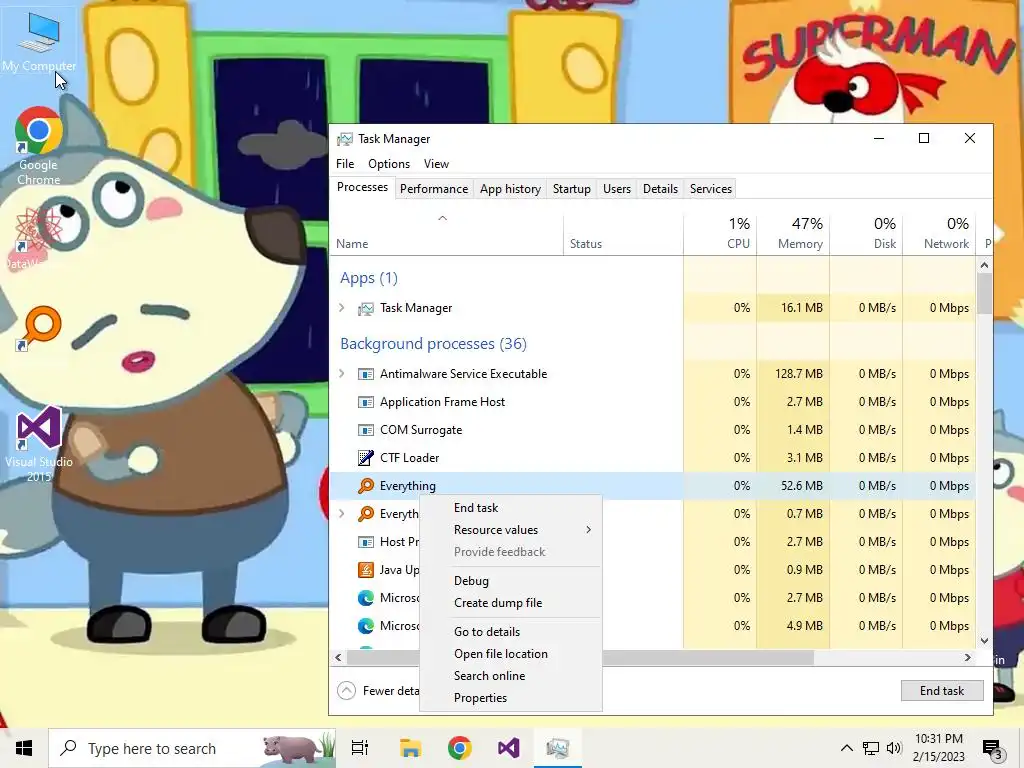This screenshot has width=1024, height=768.
Task: Sort processes by Disk column
Action: point(866,233)
